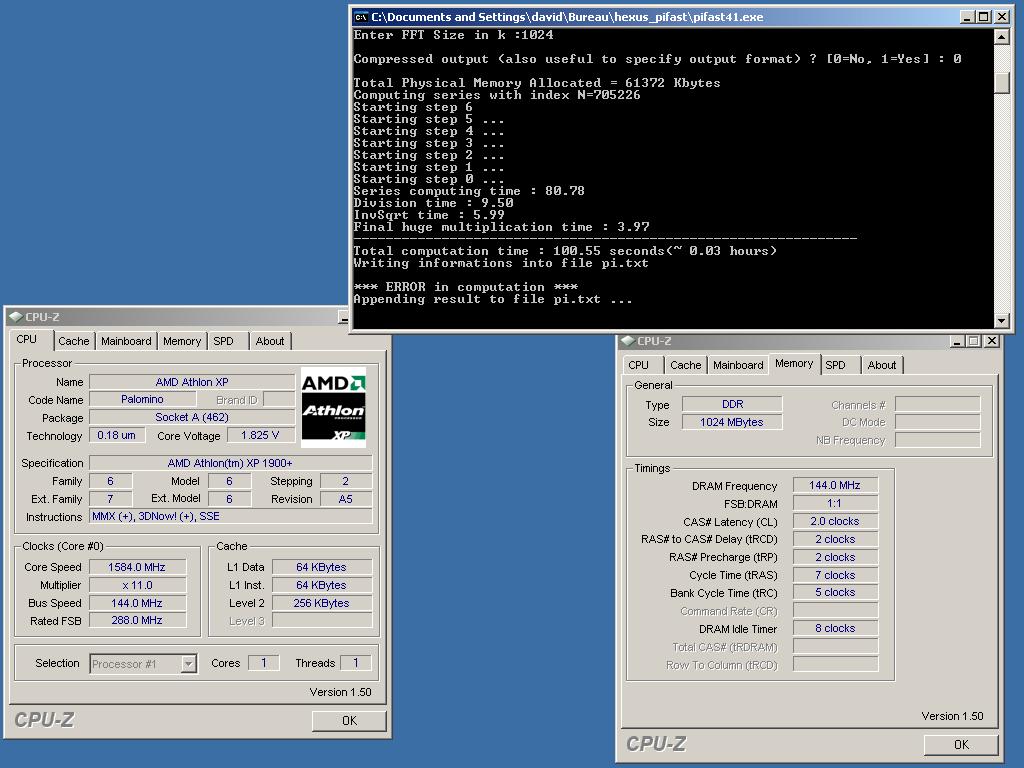Click the FSB:DRAM ratio value 1:1
The image size is (1024, 768).
click(x=835, y=503)
